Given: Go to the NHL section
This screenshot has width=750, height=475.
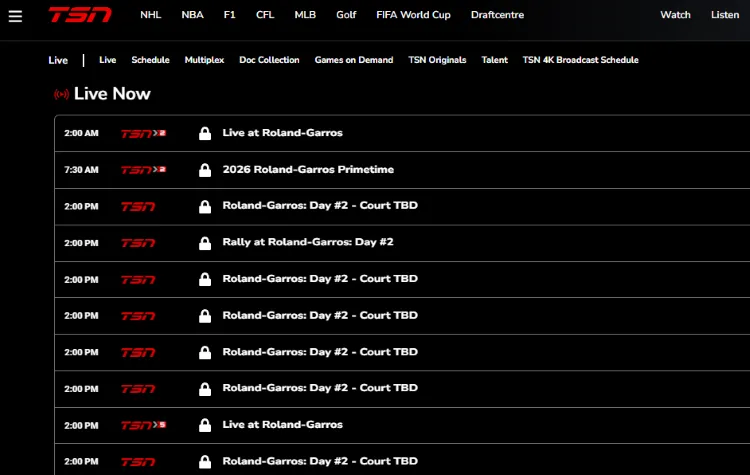Looking at the screenshot, I should (x=151, y=15).
